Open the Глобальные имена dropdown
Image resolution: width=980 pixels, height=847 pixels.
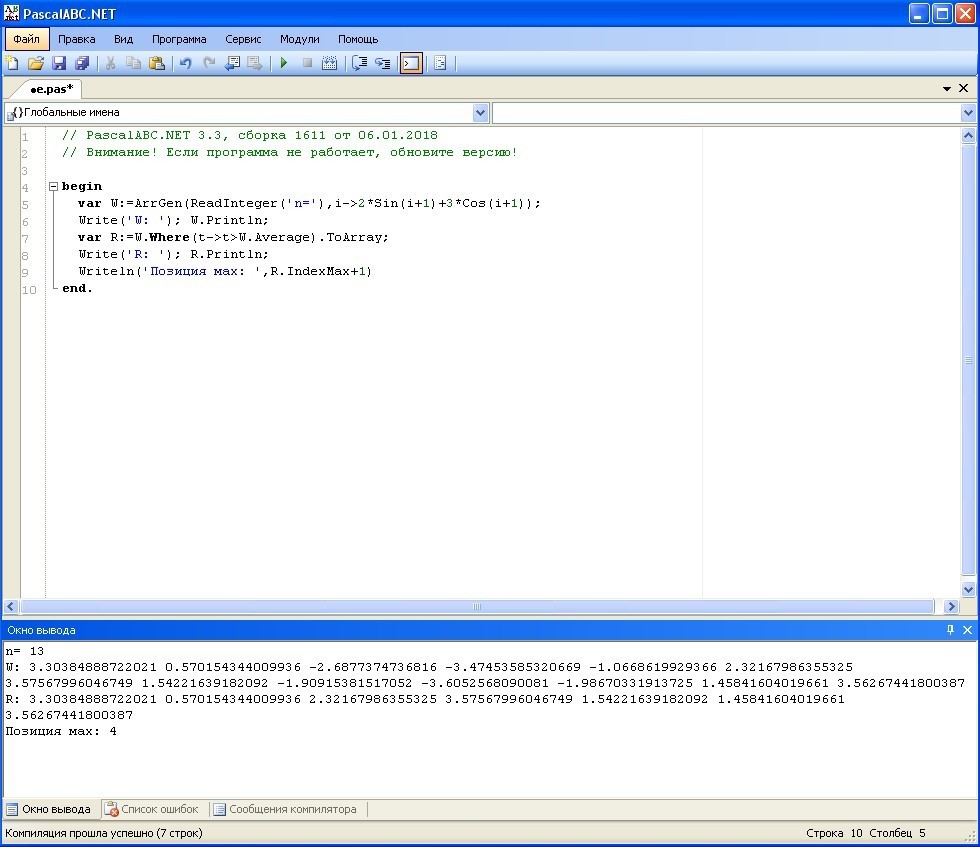[x=480, y=113]
